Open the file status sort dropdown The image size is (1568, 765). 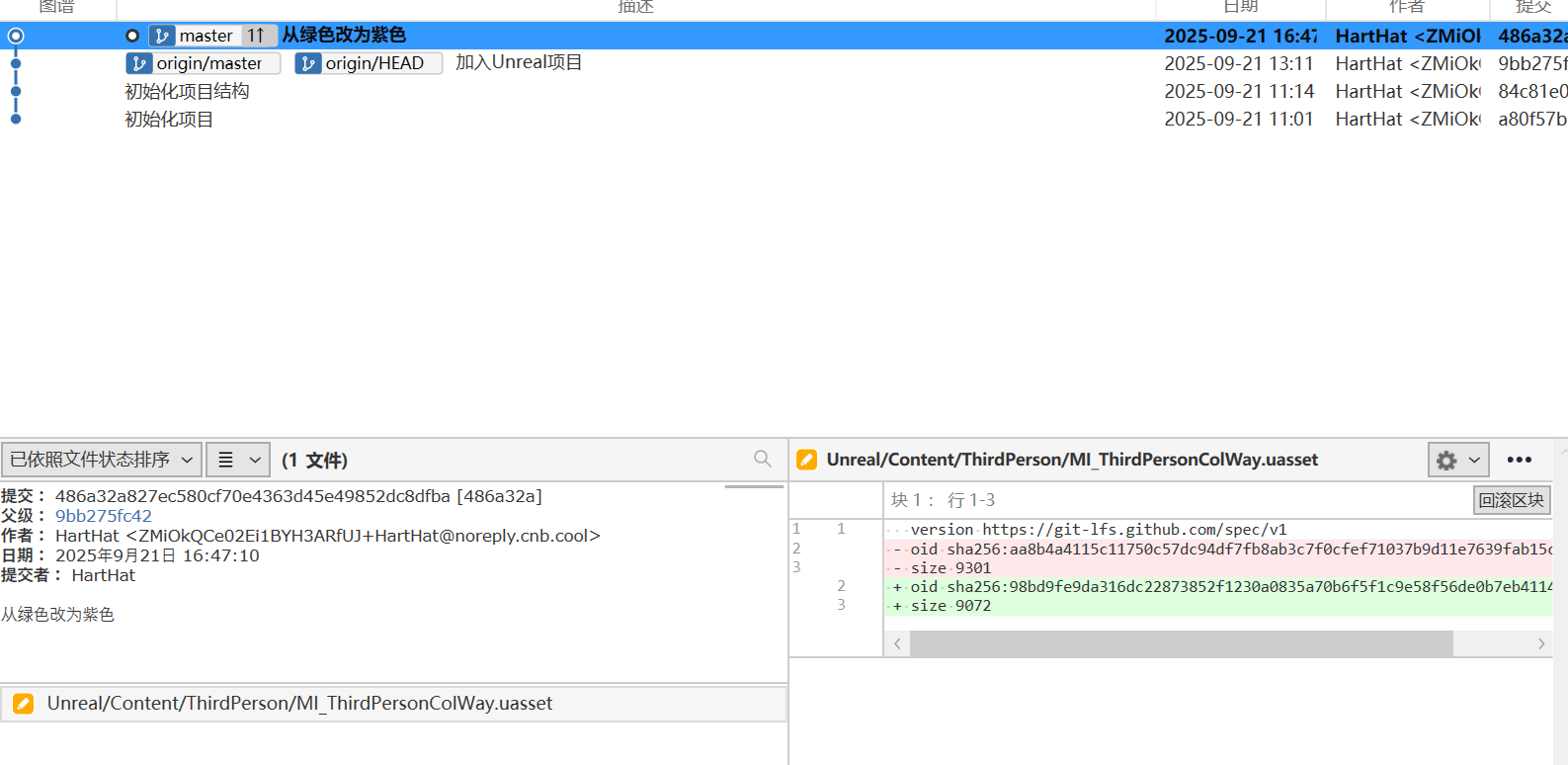[101, 460]
